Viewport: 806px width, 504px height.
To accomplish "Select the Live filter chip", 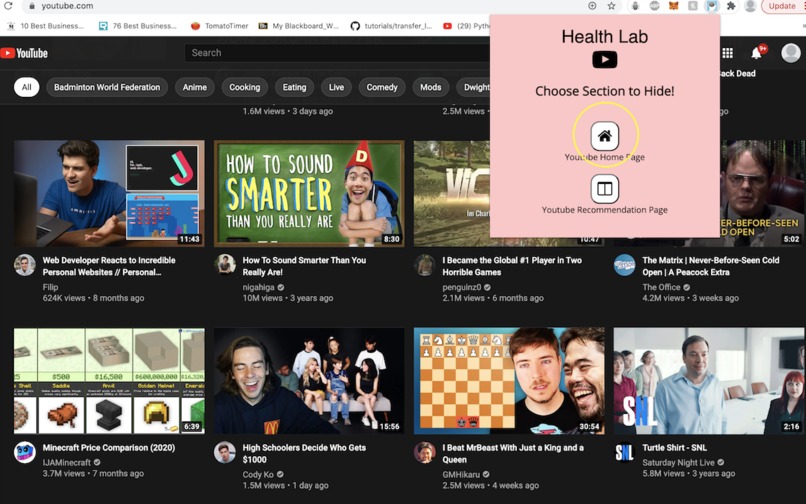I will point(336,87).
